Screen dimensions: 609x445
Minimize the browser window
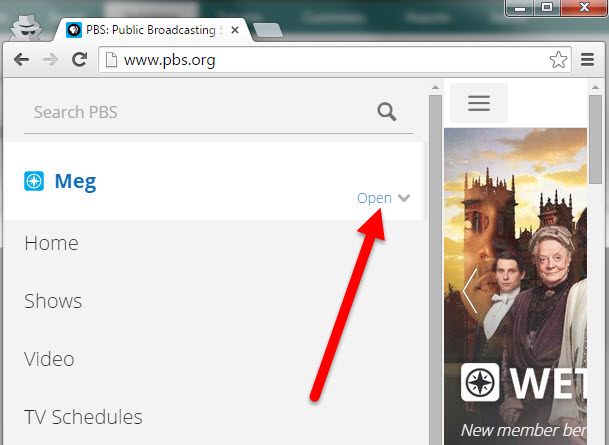point(520,8)
